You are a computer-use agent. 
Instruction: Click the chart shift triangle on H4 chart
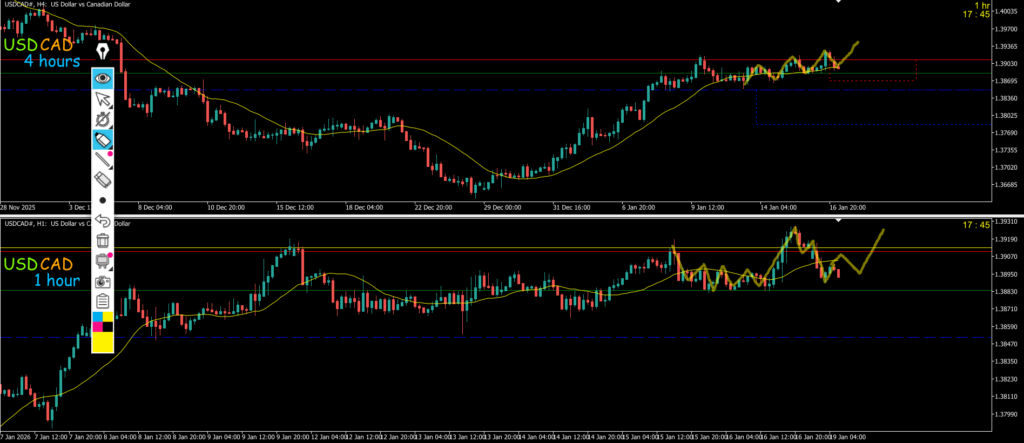[x=839, y=3]
